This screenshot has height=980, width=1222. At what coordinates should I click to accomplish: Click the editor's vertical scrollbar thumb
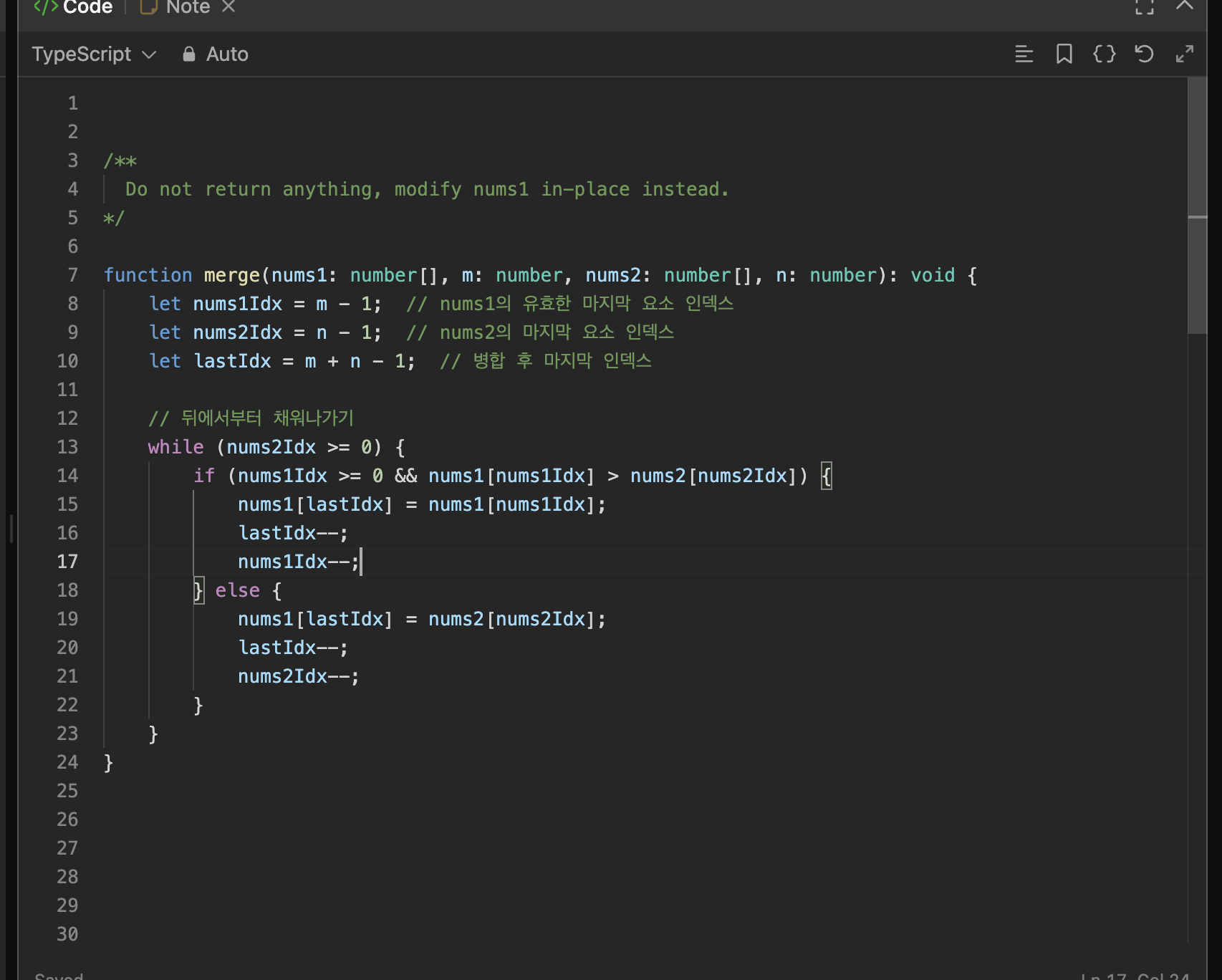pyautogui.click(x=1197, y=205)
